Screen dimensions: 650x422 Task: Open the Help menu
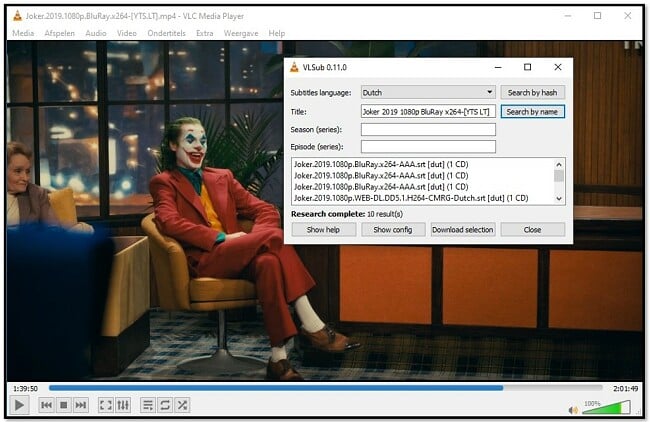[x=276, y=33]
